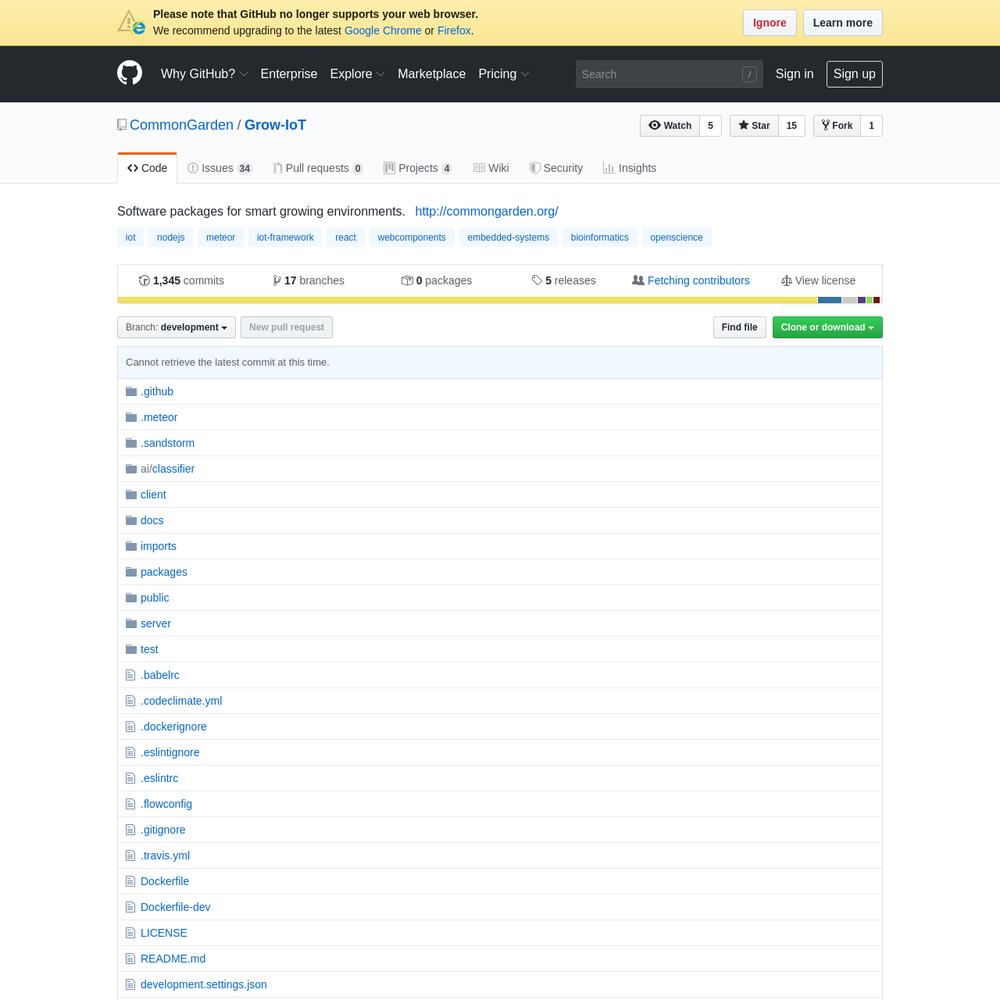Viewport: 1000px width, 1000px height.
Task: Click the file icon next to Dockerfile
Action: 131,881
